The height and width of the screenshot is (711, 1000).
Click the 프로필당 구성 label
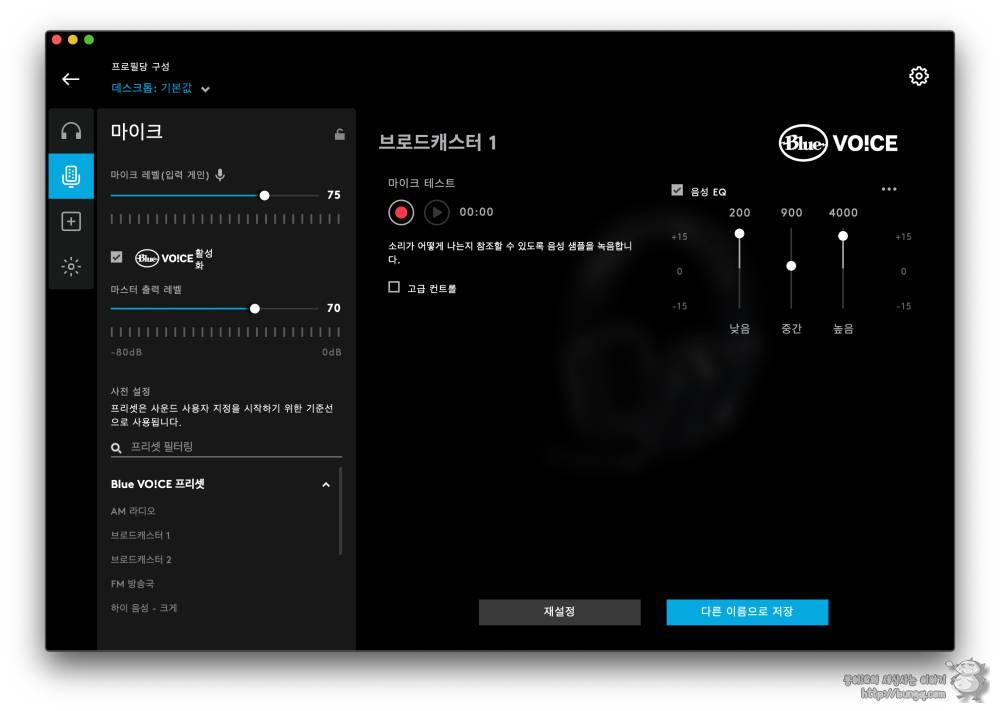(140, 66)
